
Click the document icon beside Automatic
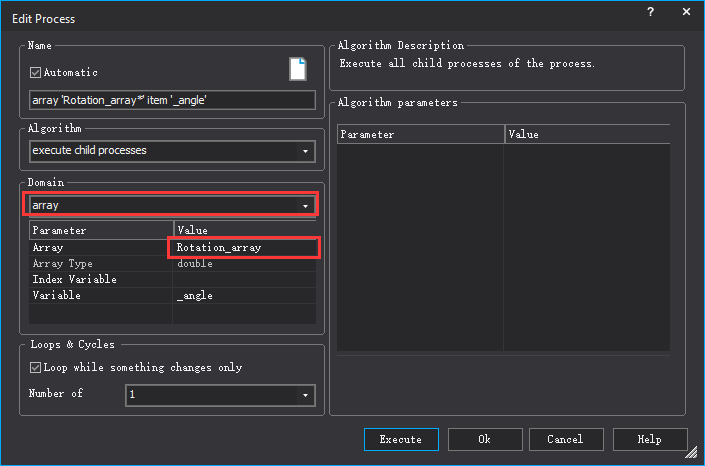point(298,69)
